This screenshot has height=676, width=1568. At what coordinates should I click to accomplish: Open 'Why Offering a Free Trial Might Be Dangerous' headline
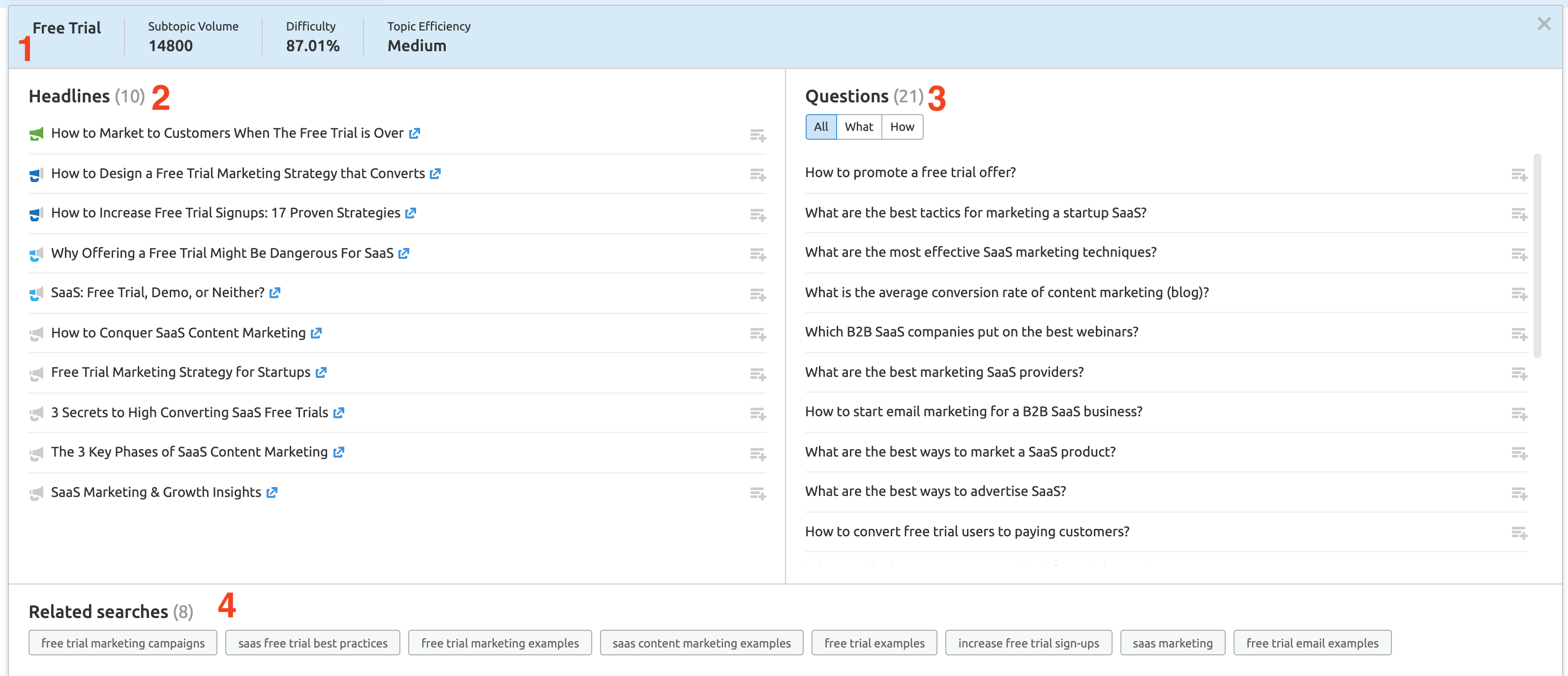point(222,253)
